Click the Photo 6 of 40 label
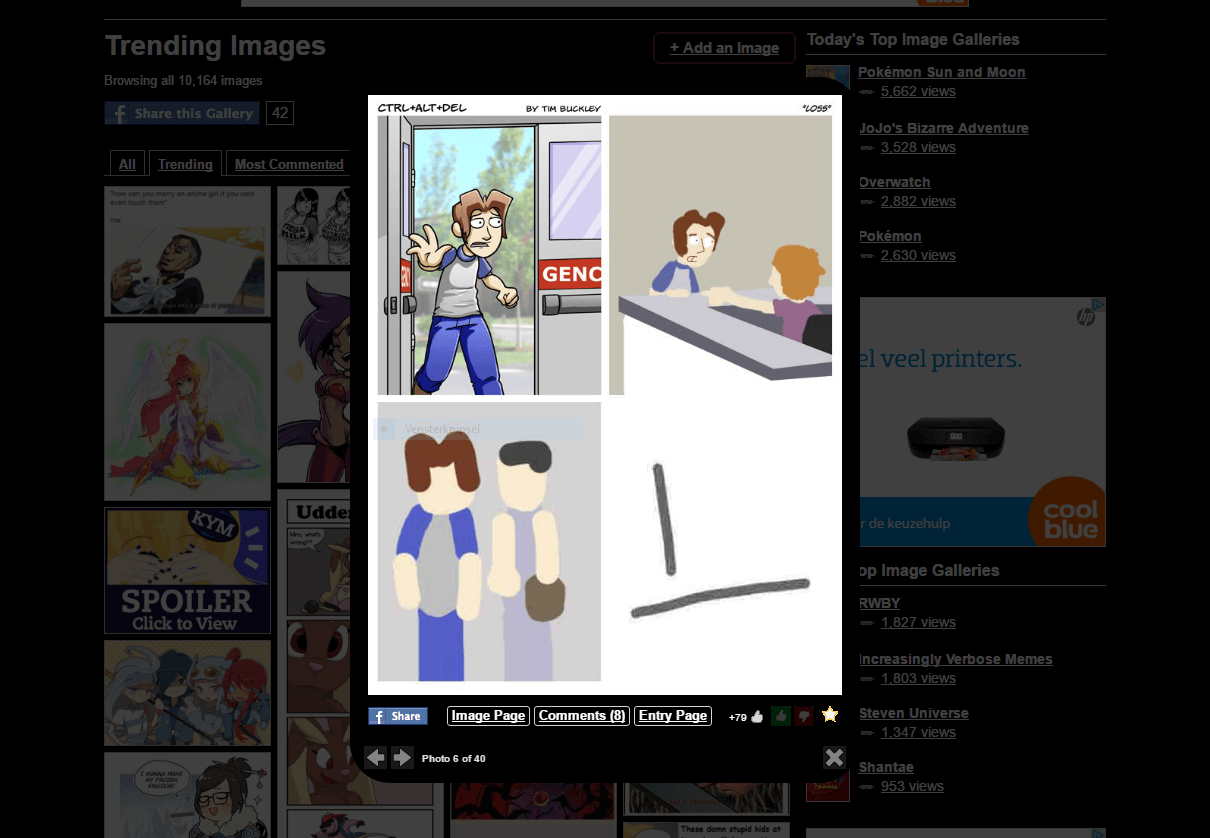The height and width of the screenshot is (838, 1210). [x=454, y=758]
